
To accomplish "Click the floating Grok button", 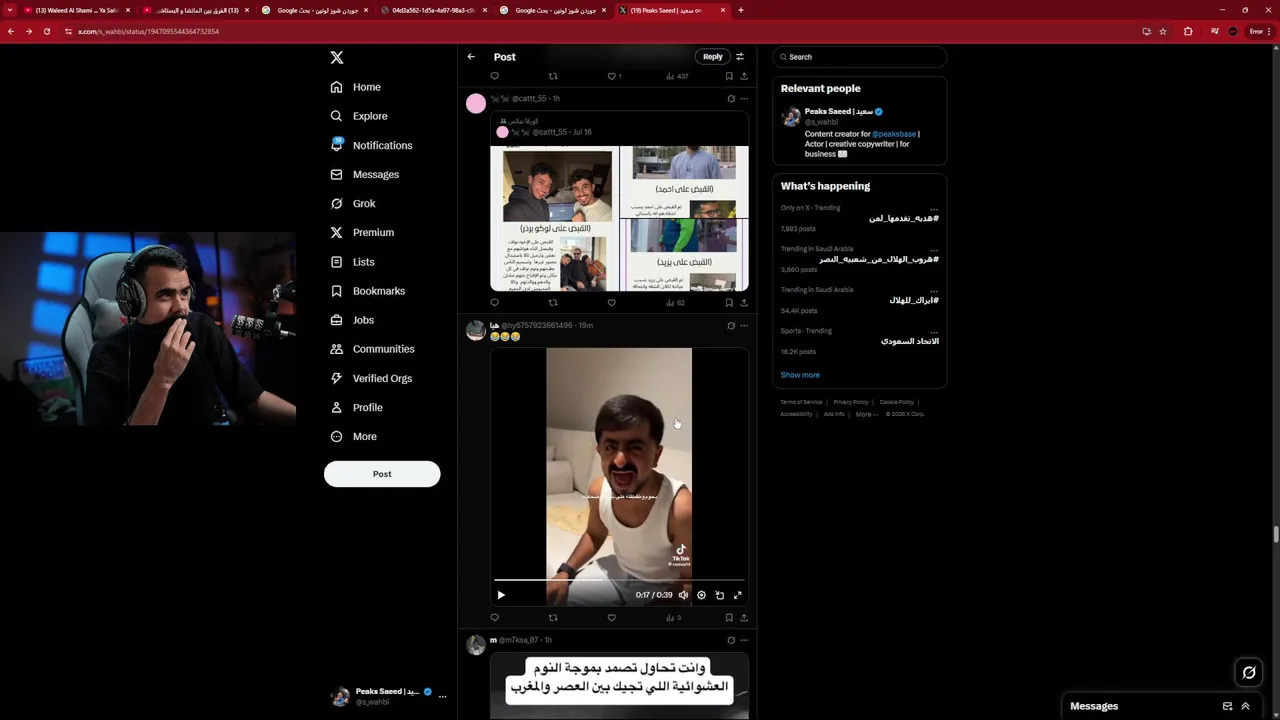I will point(1248,673).
